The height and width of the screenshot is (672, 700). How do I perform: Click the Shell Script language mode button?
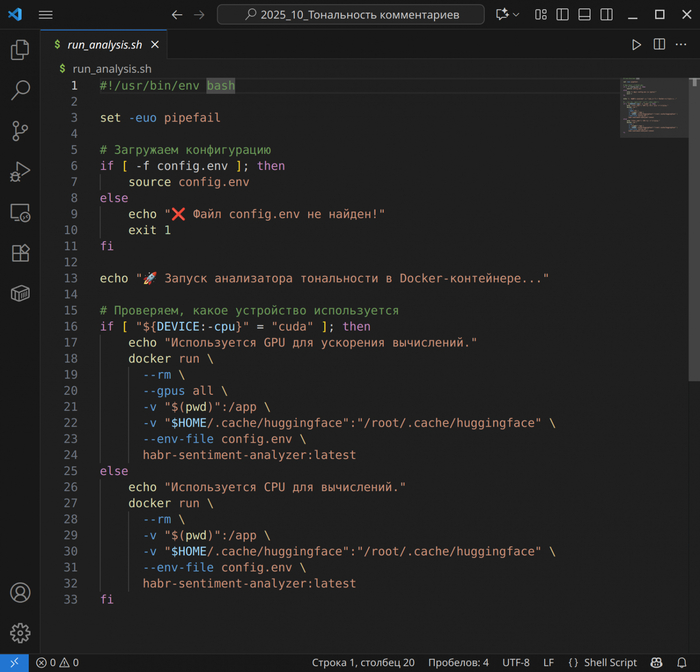[602, 662]
